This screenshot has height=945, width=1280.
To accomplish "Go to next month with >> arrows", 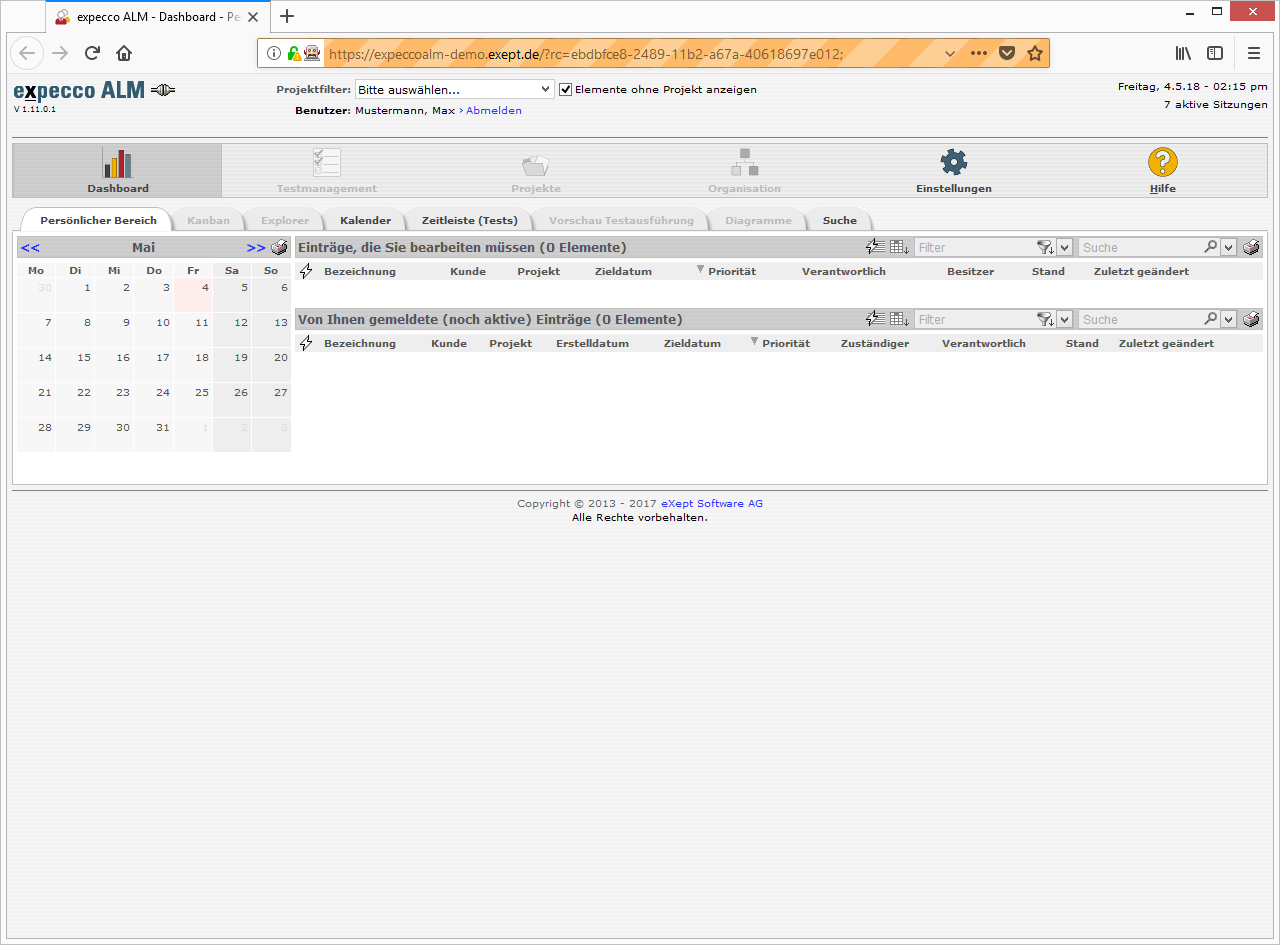I will 256,248.
